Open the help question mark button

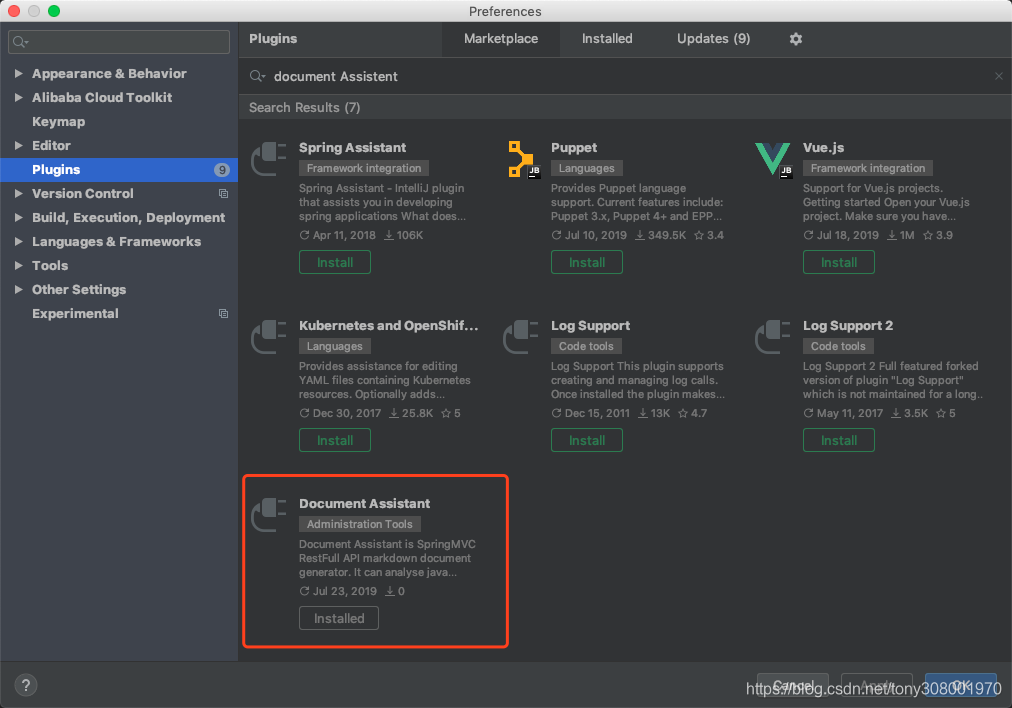coord(26,685)
